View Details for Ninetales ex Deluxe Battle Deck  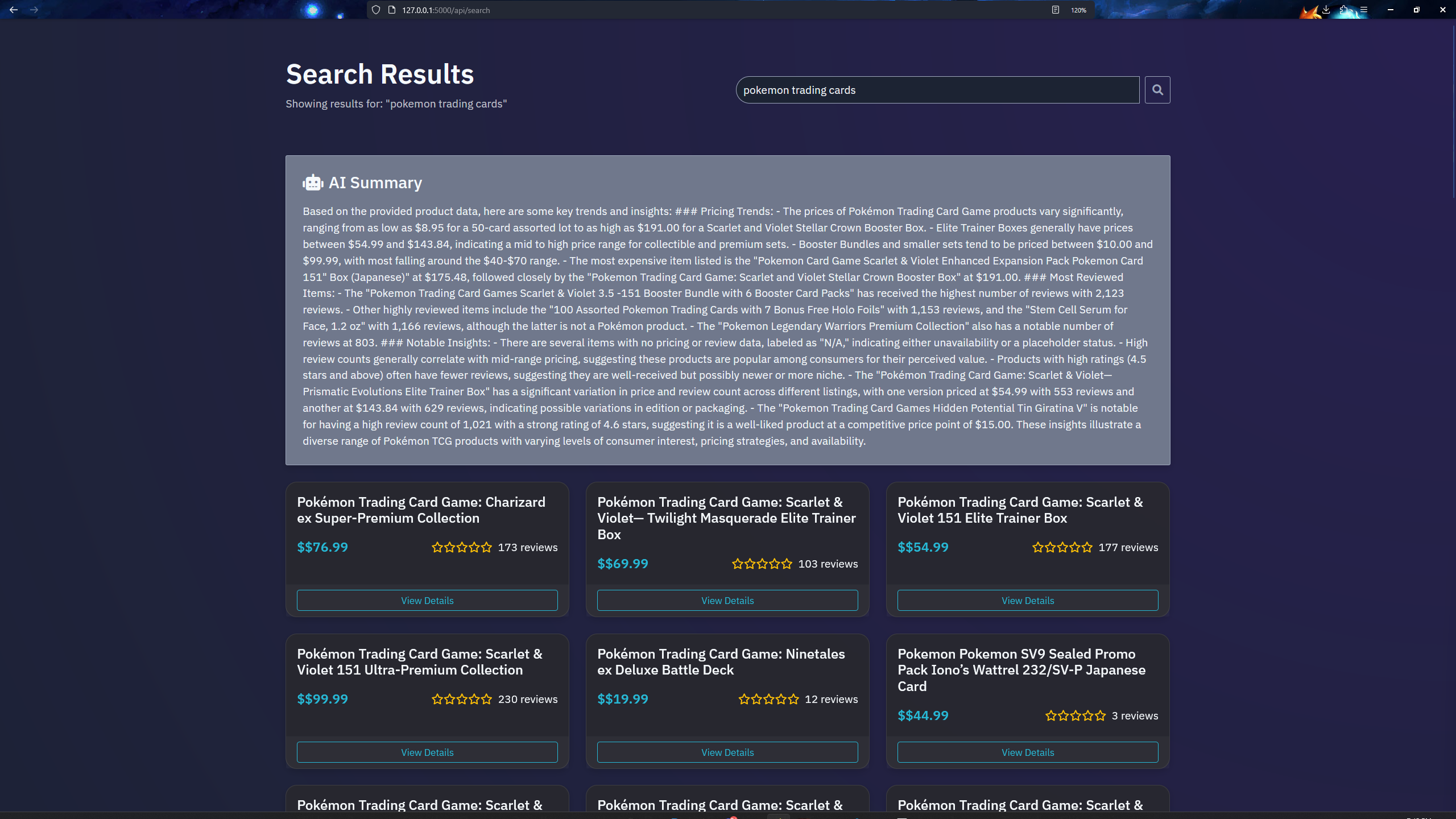pyautogui.click(x=727, y=752)
